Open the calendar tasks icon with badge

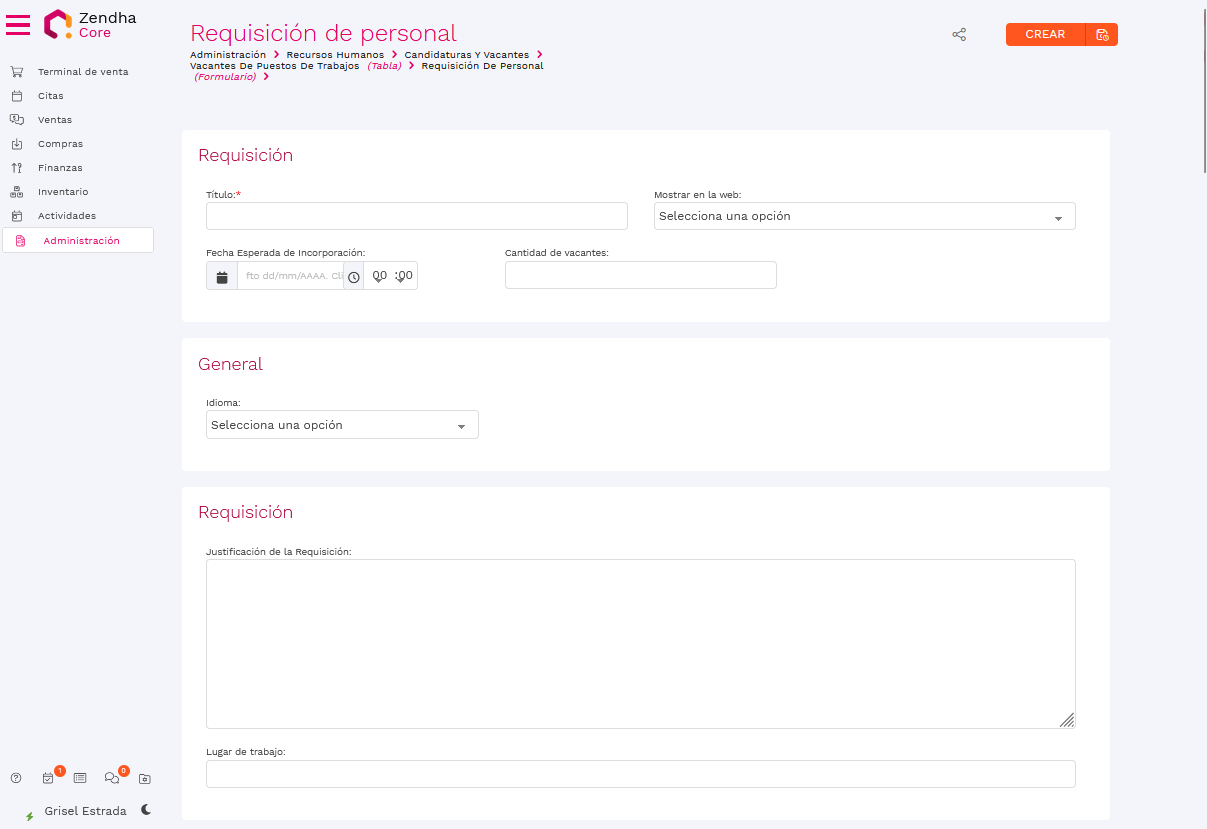tap(48, 778)
